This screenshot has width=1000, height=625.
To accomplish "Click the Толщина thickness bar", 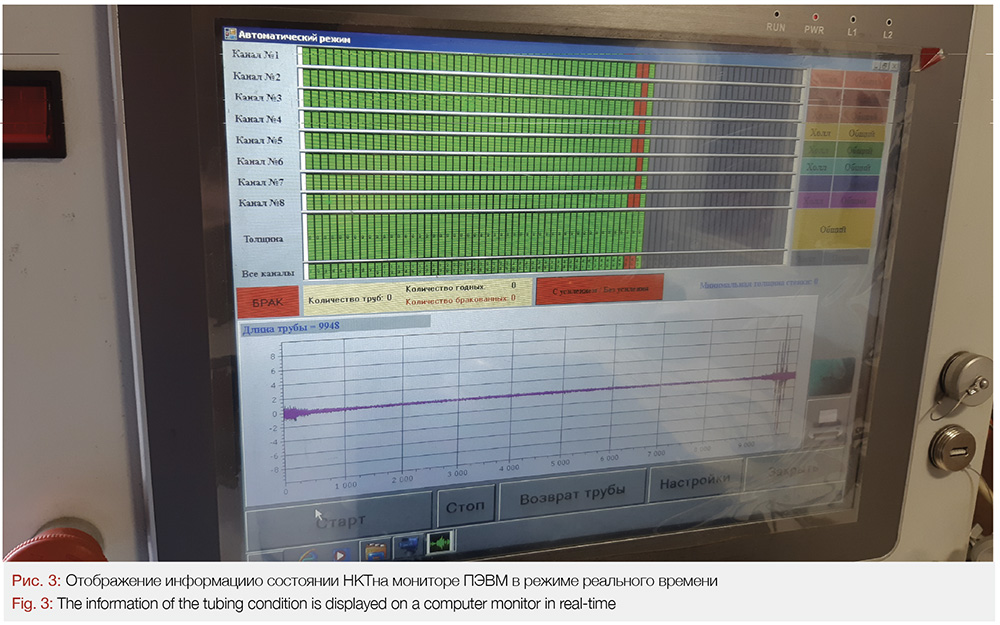I will tap(470, 236).
